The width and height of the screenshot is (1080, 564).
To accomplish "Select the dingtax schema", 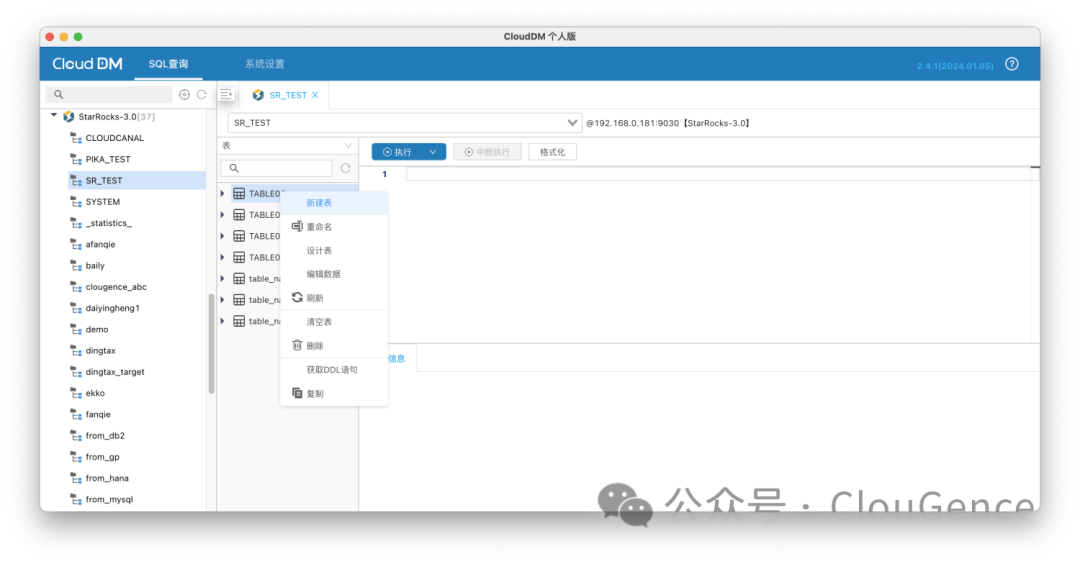I will pos(100,351).
